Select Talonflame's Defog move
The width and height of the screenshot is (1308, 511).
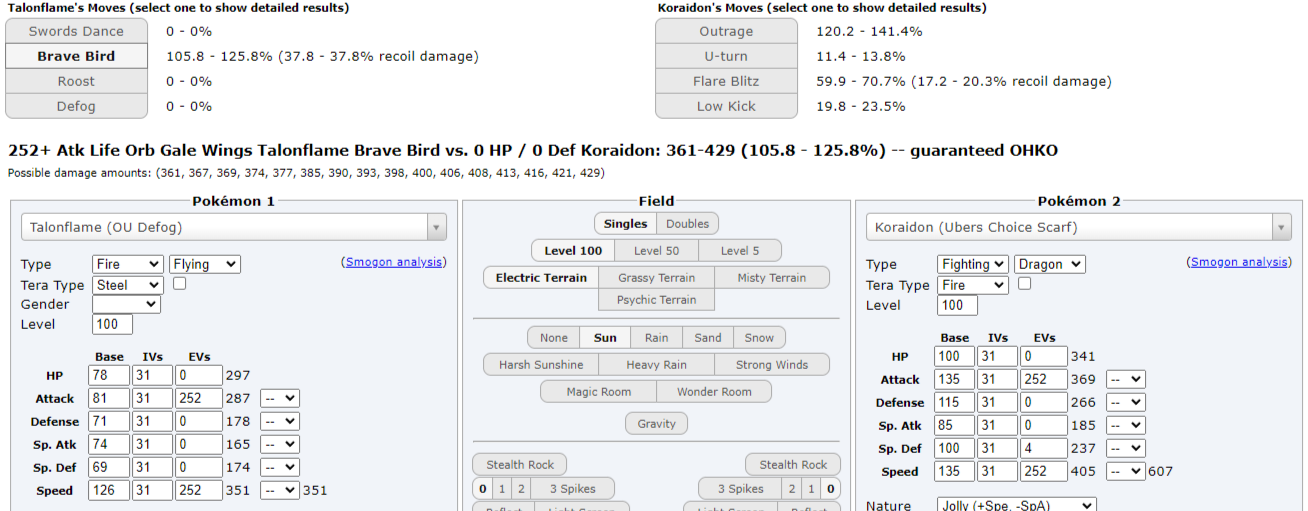pos(77,106)
